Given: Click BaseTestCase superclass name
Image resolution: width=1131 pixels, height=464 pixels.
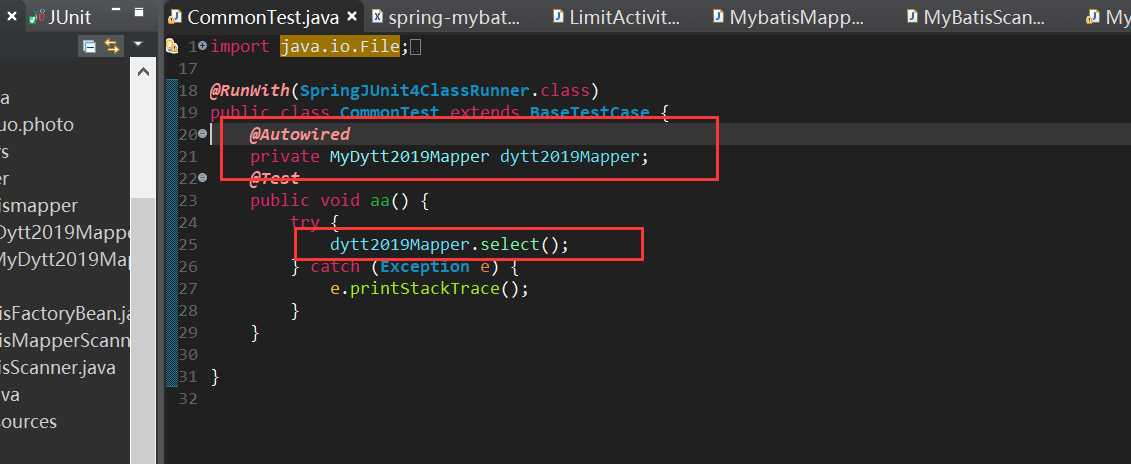Looking at the screenshot, I should (x=589, y=113).
